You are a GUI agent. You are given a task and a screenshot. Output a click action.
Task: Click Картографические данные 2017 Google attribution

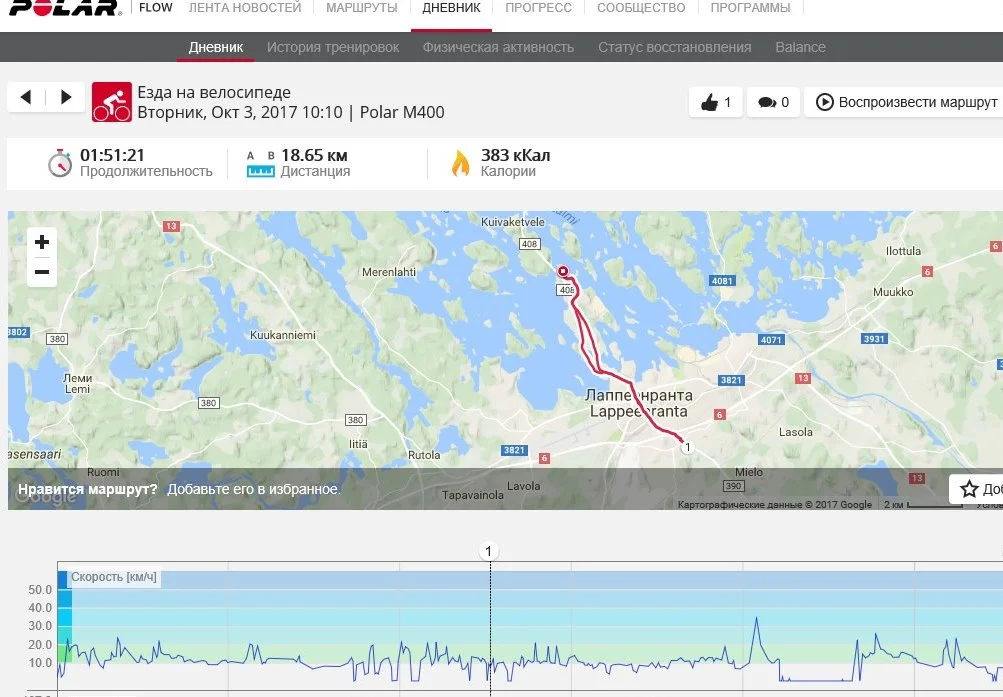(775, 505)
